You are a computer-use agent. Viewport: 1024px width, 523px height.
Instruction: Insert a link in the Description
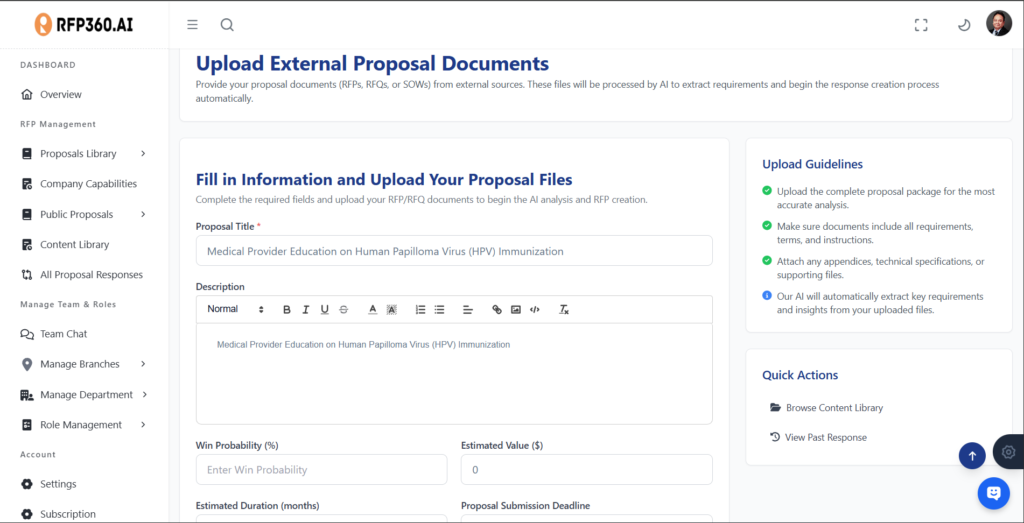tap(497, 310)
